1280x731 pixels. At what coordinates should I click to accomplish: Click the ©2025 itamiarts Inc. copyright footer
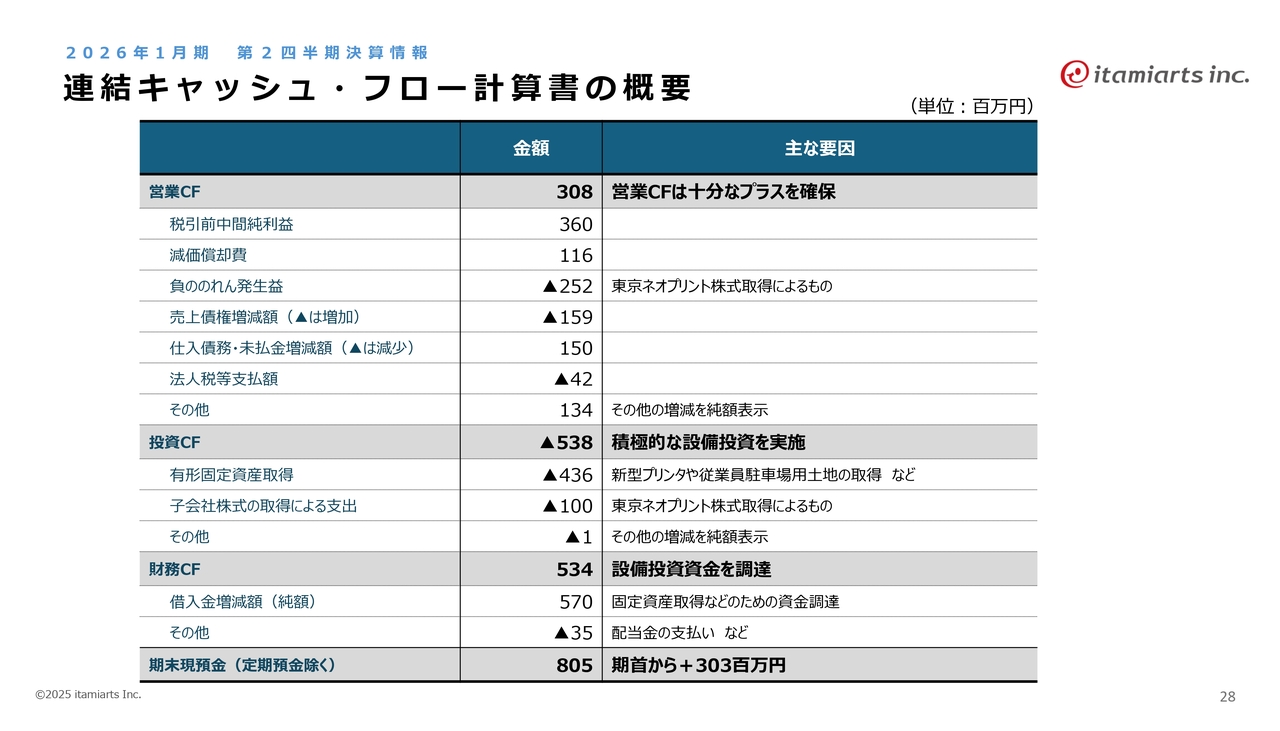click(88, 694)
